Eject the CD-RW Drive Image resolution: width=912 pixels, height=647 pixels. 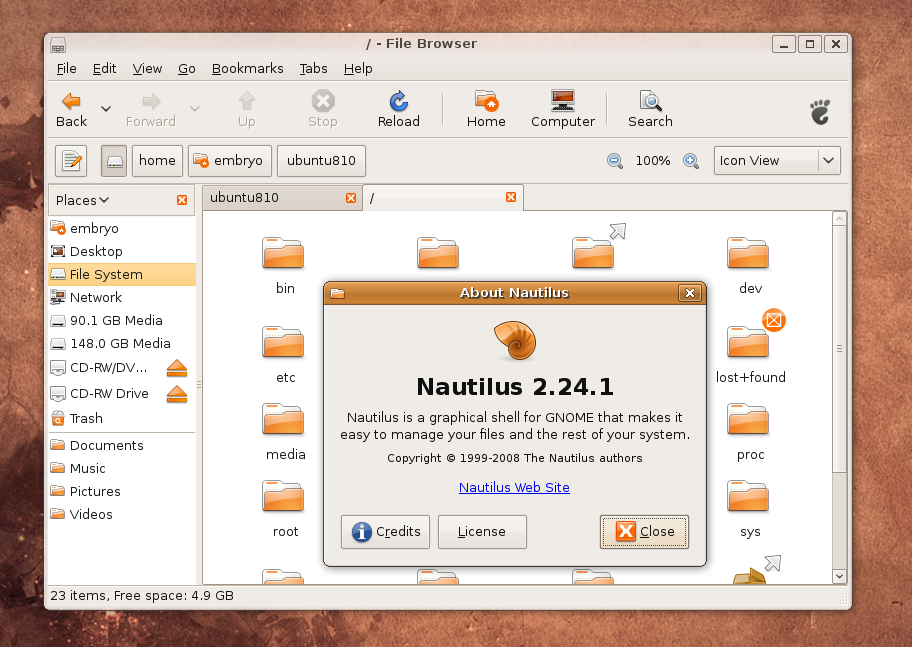(177, 394)
